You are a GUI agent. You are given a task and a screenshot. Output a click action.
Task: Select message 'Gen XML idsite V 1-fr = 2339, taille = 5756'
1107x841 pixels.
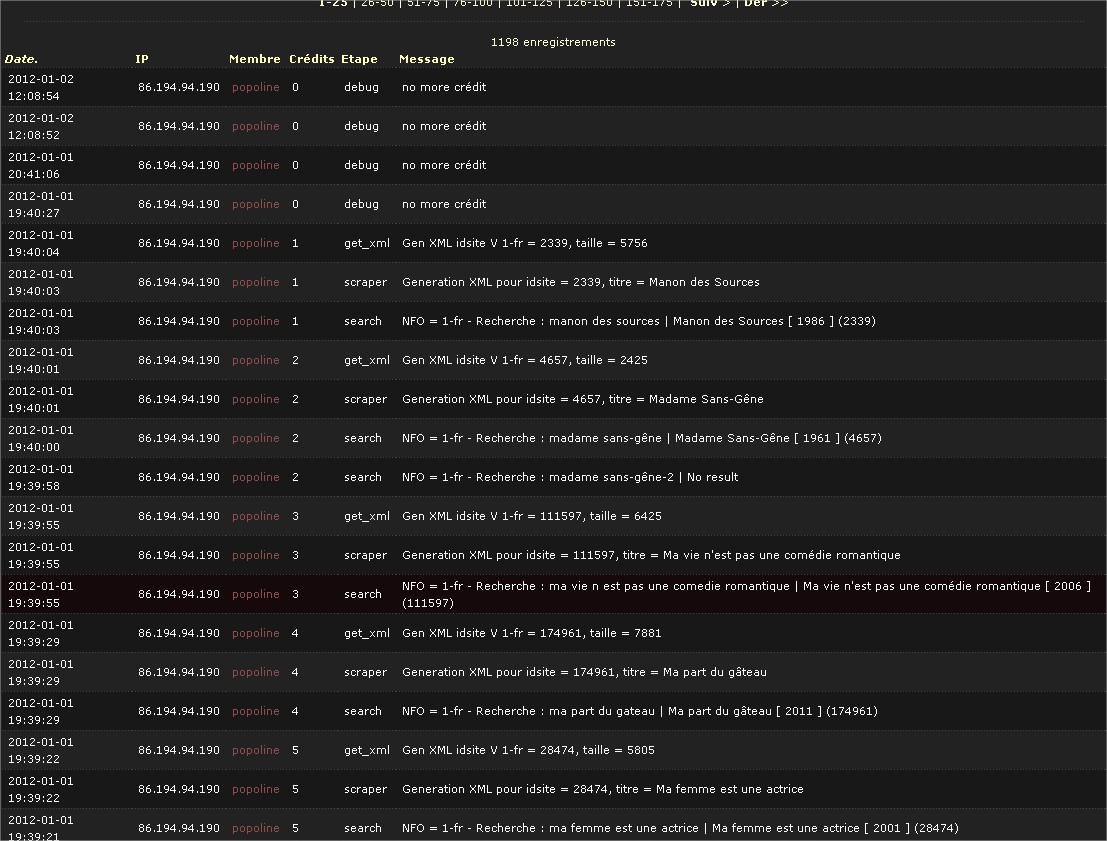[x=525, y=243]
